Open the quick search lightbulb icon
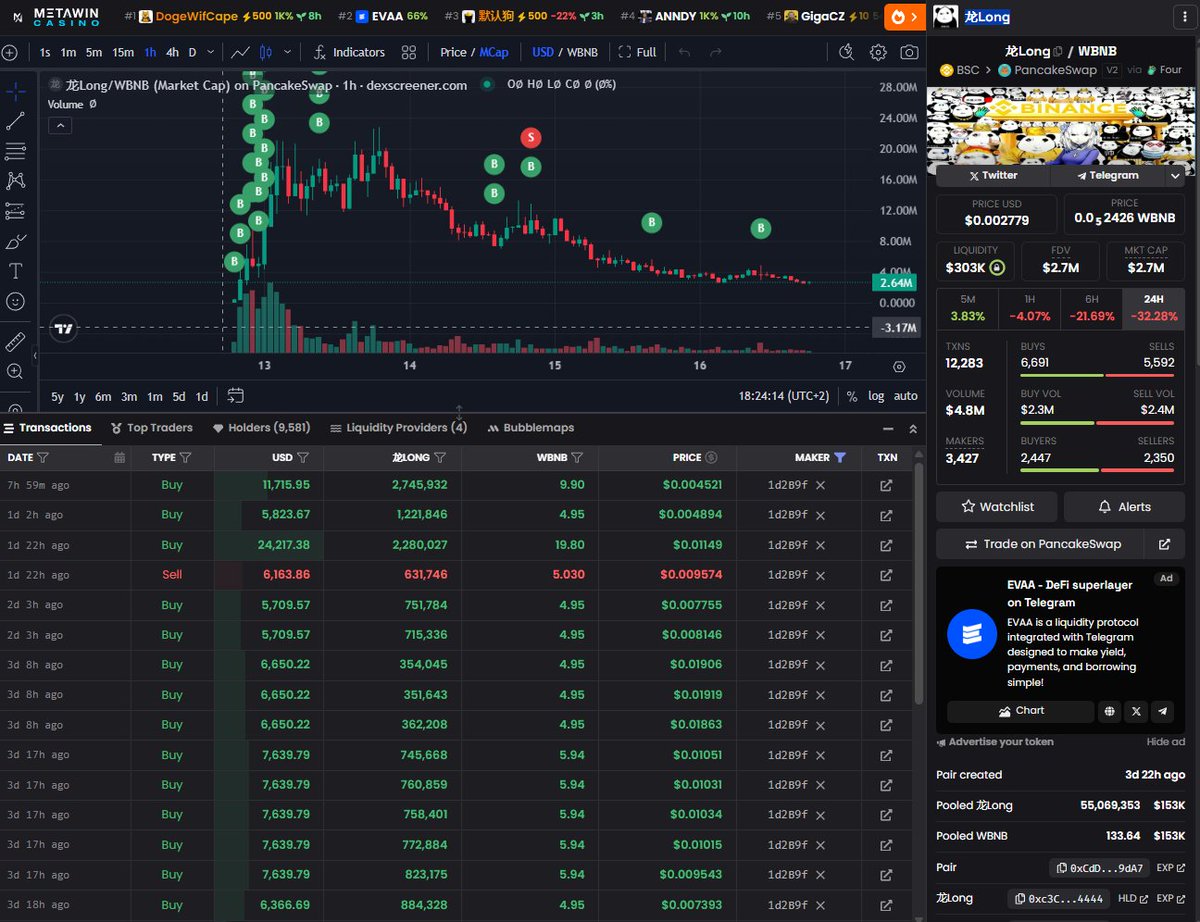This screenshot has height=922, width=1200. (847, 52)
